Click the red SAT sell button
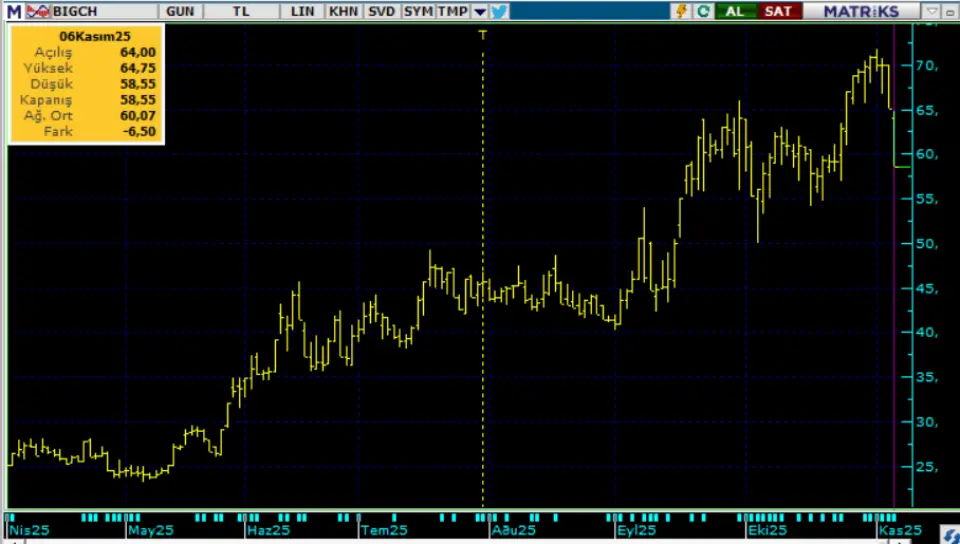960x544 pixels. [x=776, y=11]
